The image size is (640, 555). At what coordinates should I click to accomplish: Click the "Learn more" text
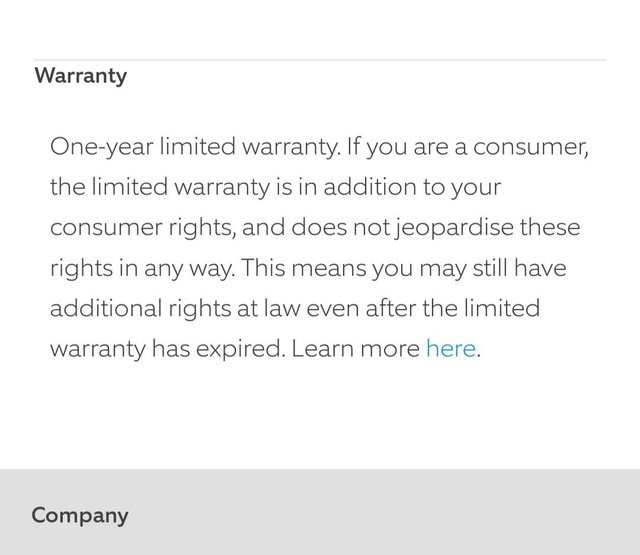click(x=355, y=349)
